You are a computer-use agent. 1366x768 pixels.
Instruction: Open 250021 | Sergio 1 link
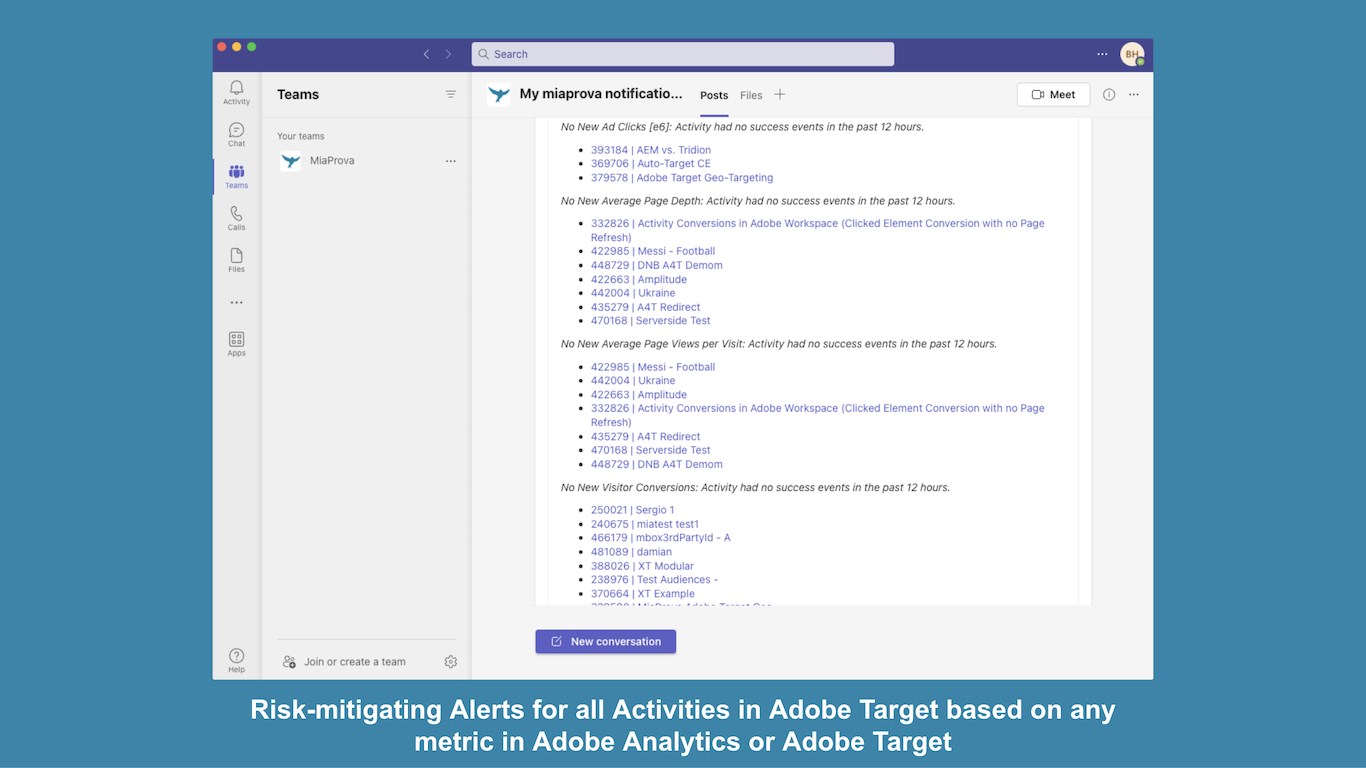(x=633, y=510)
